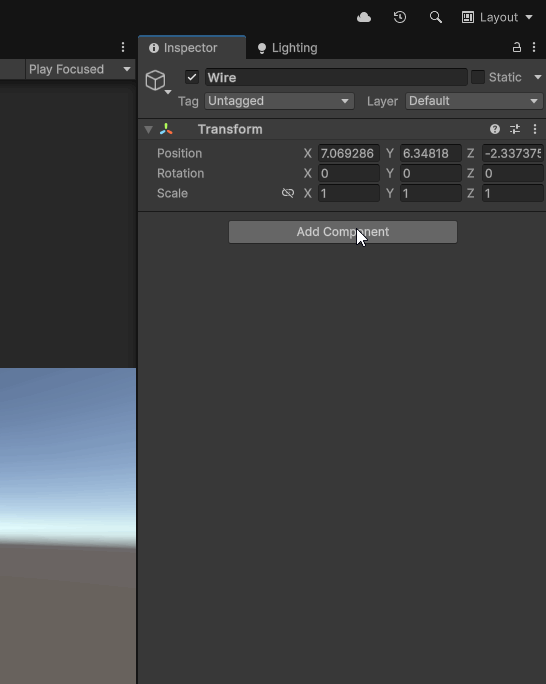This screenshot has width=546, height=684.
Task: Click the Add Component button
Action: pyautogui.click(x=343, y=232)
